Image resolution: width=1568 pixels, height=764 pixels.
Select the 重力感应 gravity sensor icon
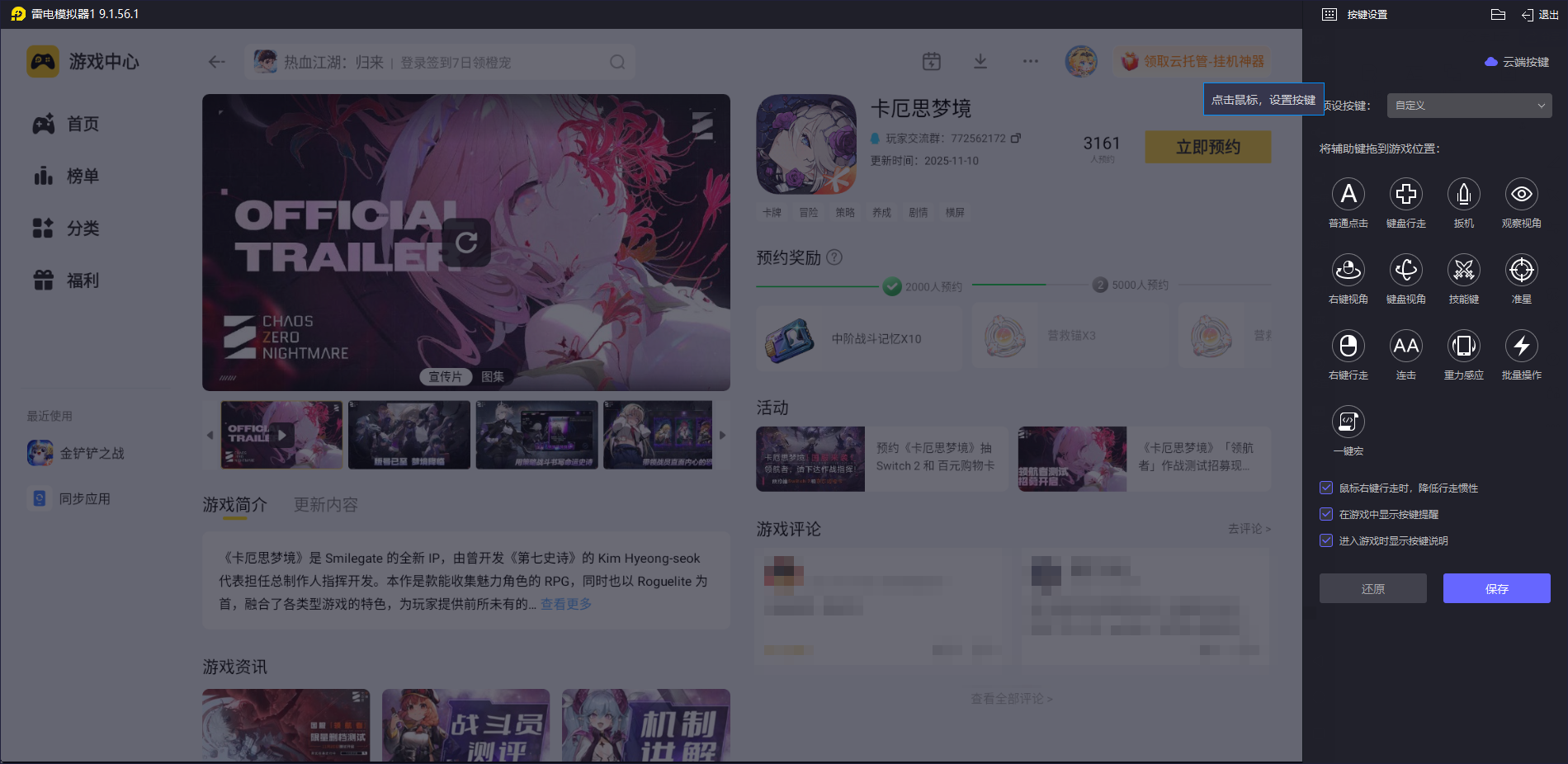click(1464, 346)
